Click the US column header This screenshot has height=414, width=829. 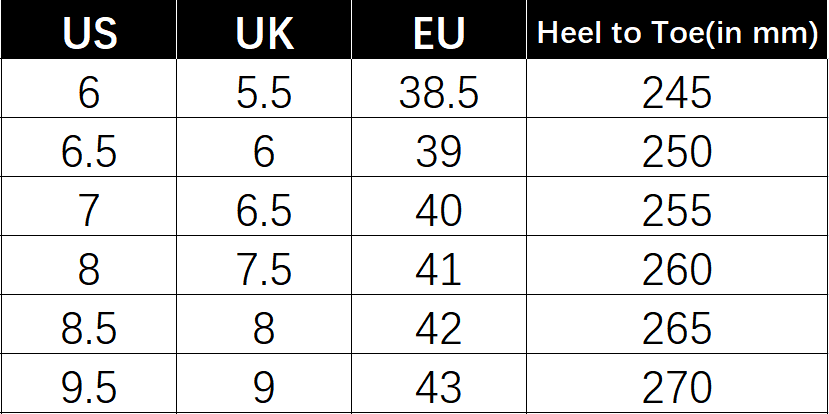coord(88,30)
